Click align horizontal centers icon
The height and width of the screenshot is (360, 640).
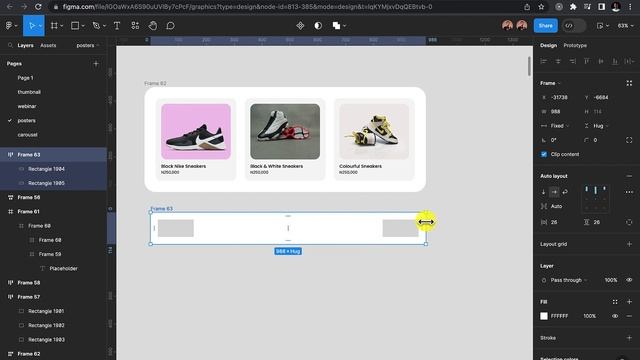(558, 61)
